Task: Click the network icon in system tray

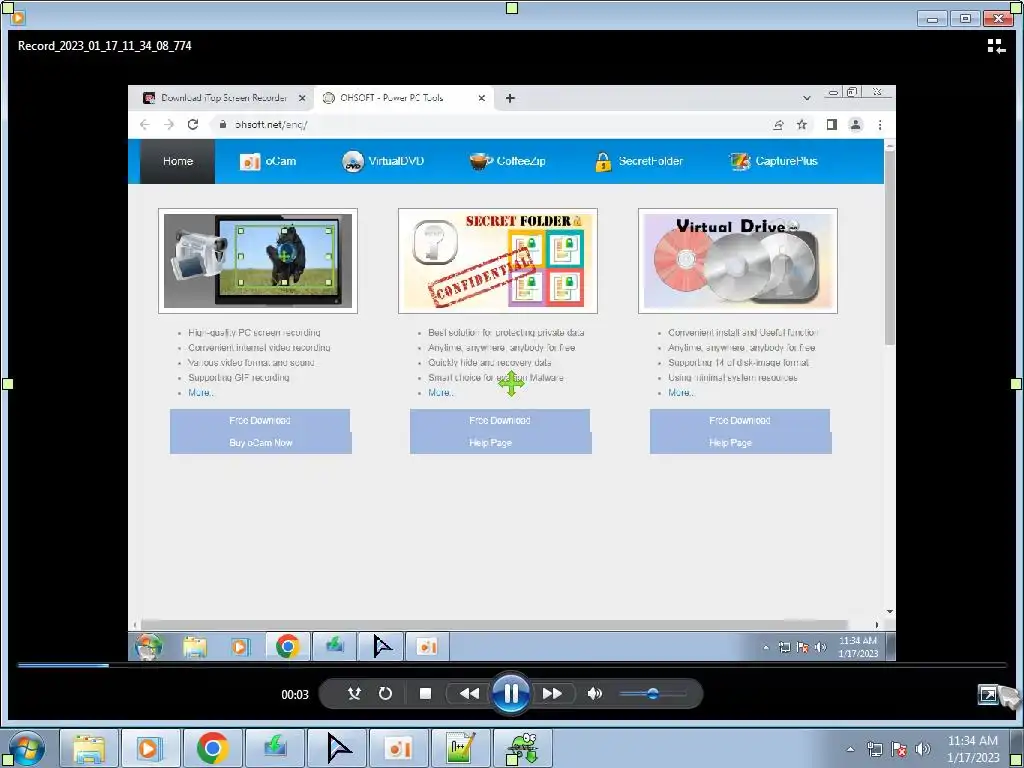Action: [874, 749]
